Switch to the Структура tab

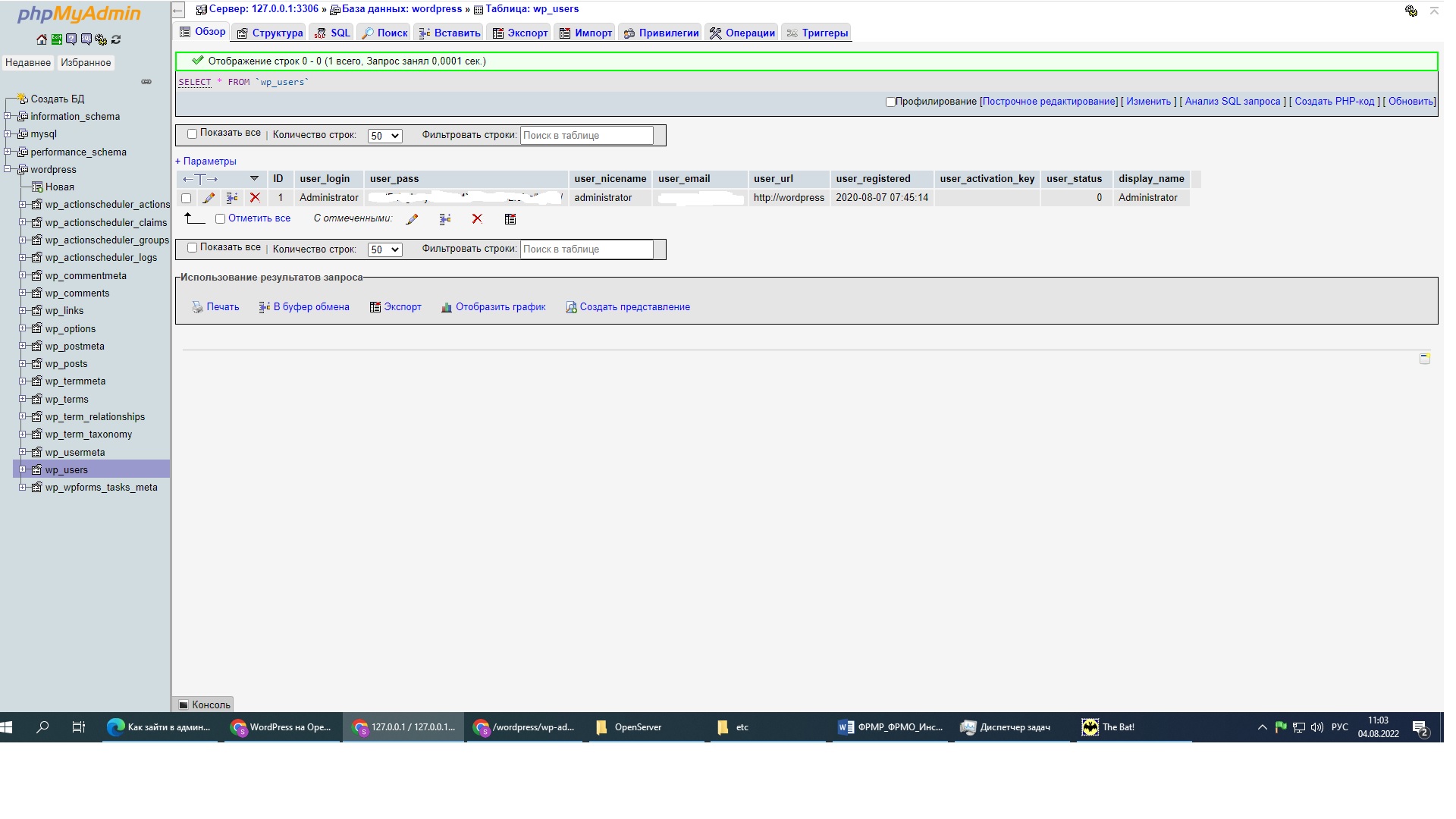[269, 33]
